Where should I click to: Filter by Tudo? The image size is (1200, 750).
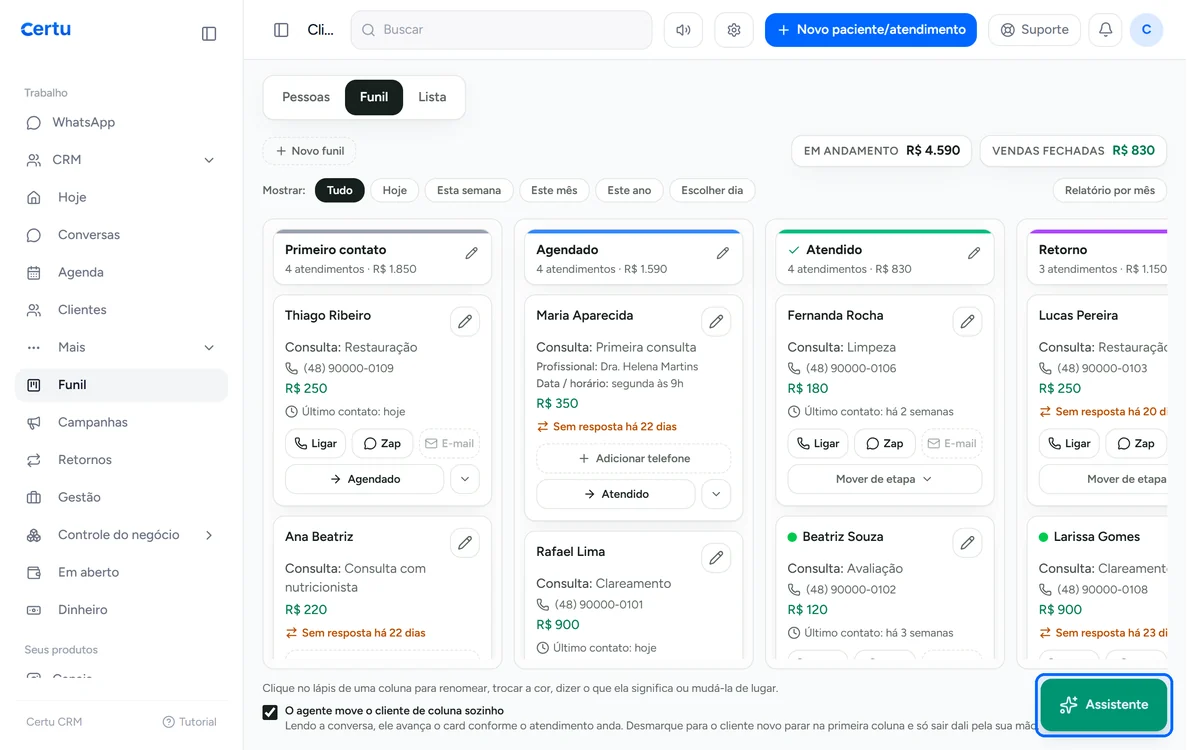tap(340, 190)
